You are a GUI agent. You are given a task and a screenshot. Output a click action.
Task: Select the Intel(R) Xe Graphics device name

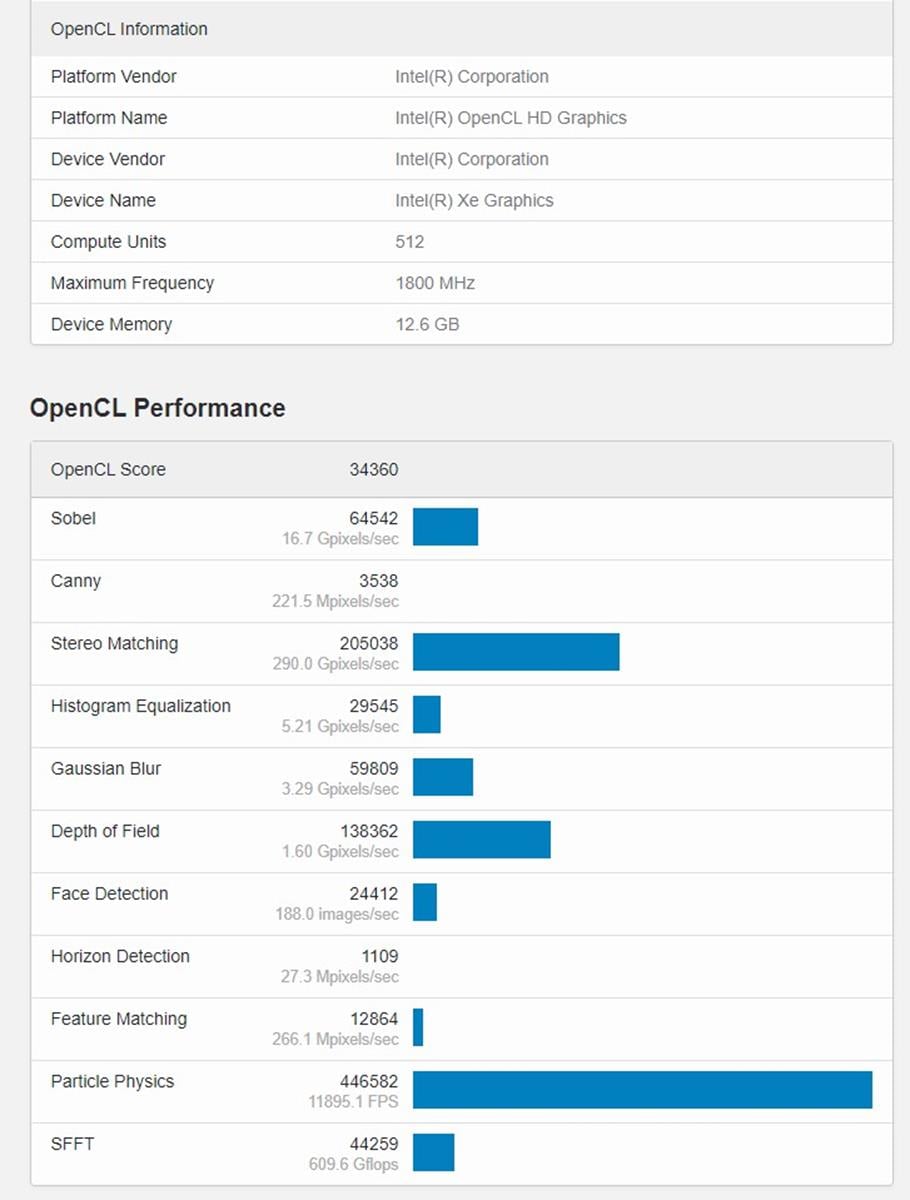[474, 200]
